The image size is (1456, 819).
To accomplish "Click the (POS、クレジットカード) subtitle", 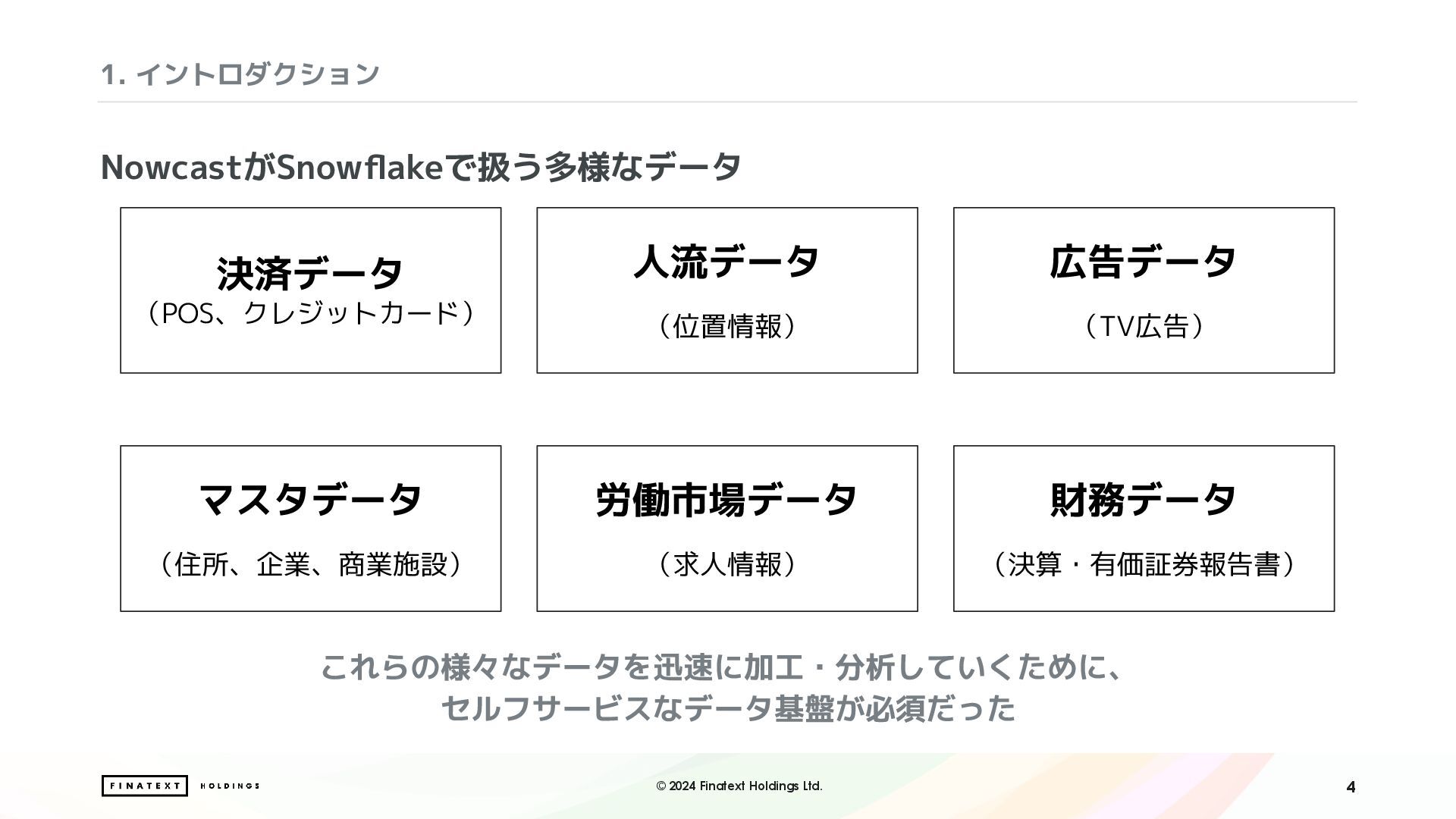I will tap(311, 313).
